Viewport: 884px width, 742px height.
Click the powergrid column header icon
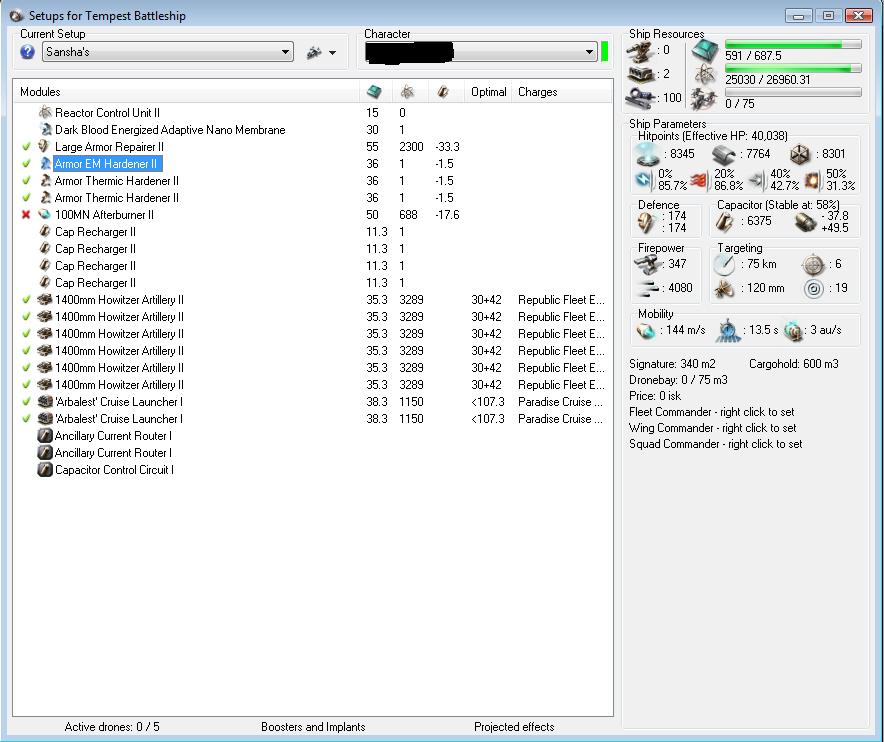[x=407, y=91]
